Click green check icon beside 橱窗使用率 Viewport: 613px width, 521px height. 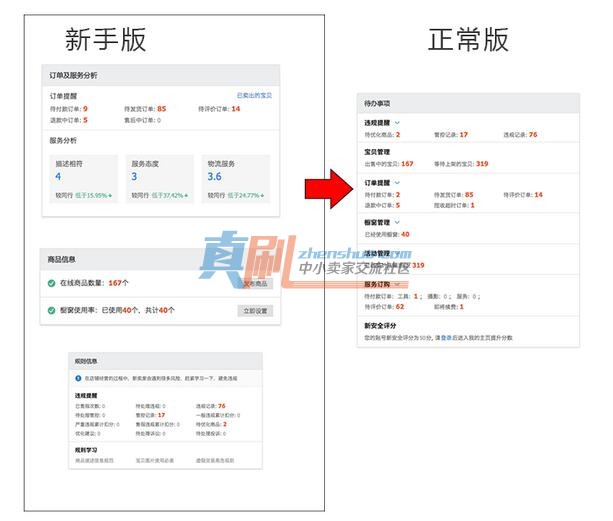51,311
